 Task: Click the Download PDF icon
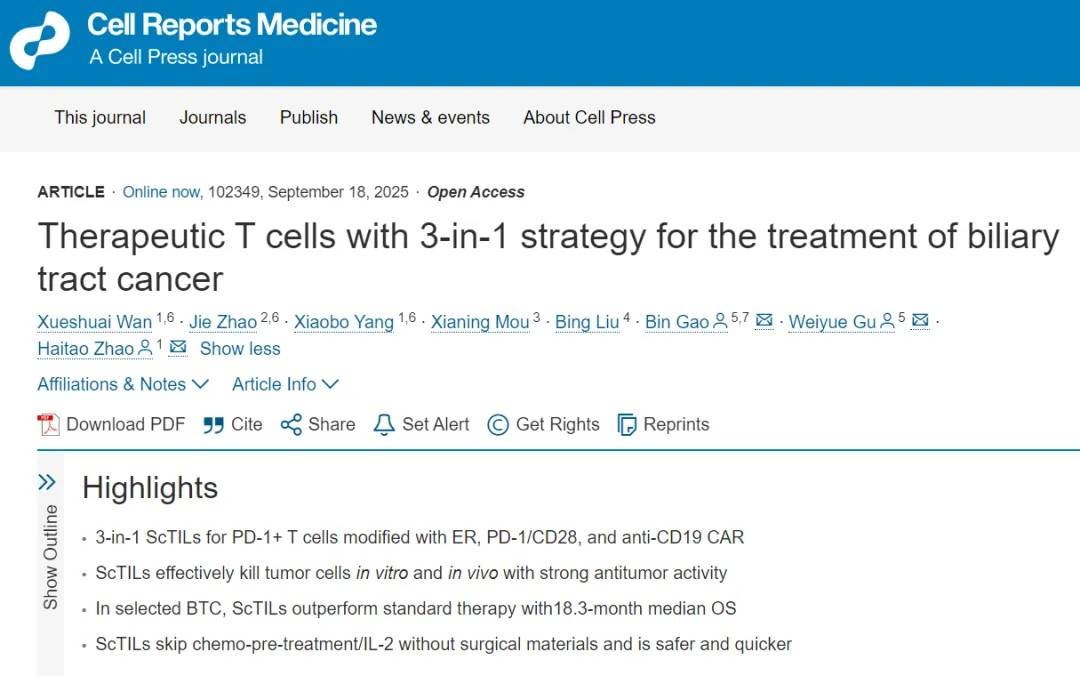click(x=49, y=425)
